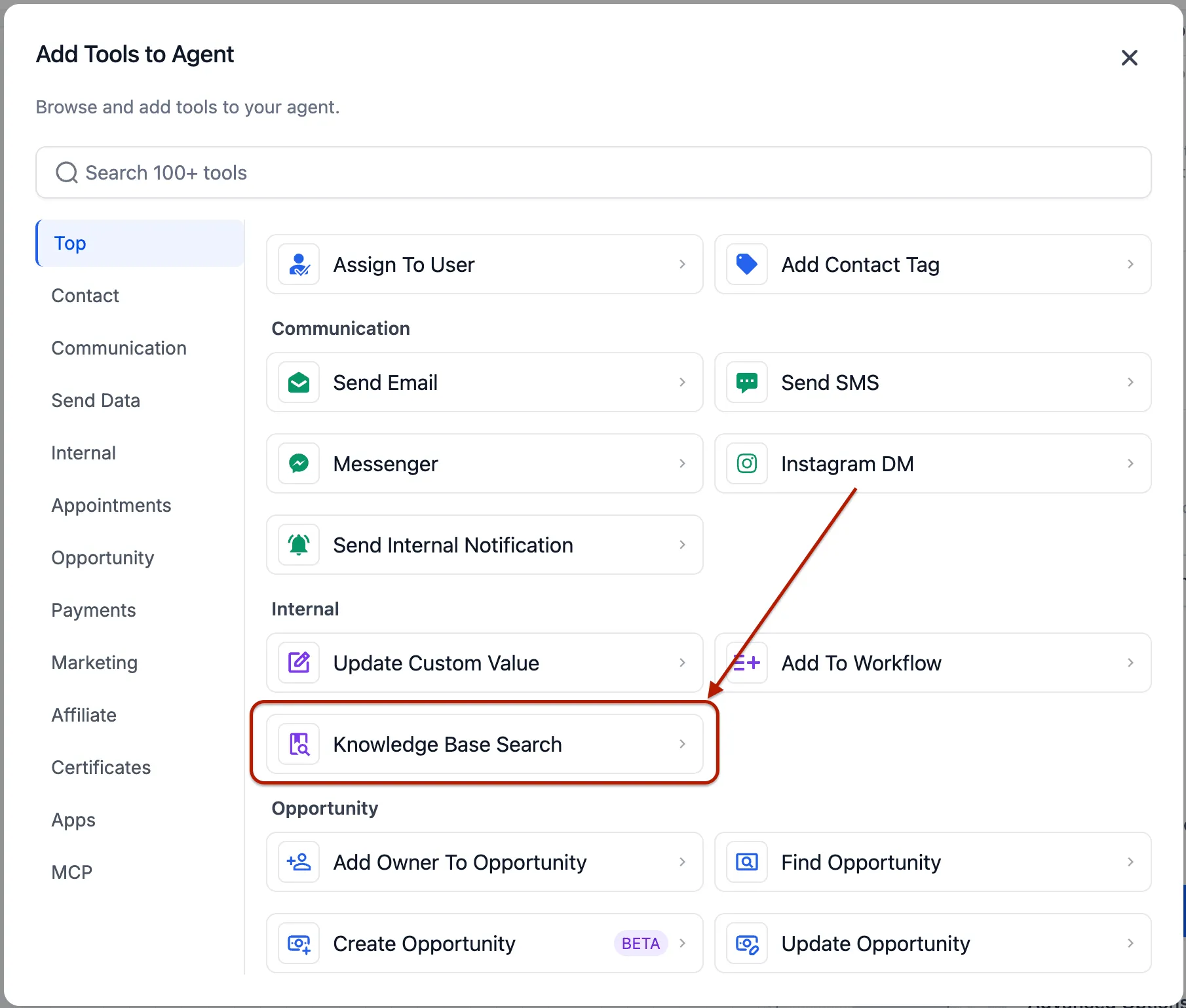Image resolution: width=1186 pixels, height=1008 pixels.
Task: Choose the Find Opportunity tool
Action: pyautogui.click(x=933, y=862)
